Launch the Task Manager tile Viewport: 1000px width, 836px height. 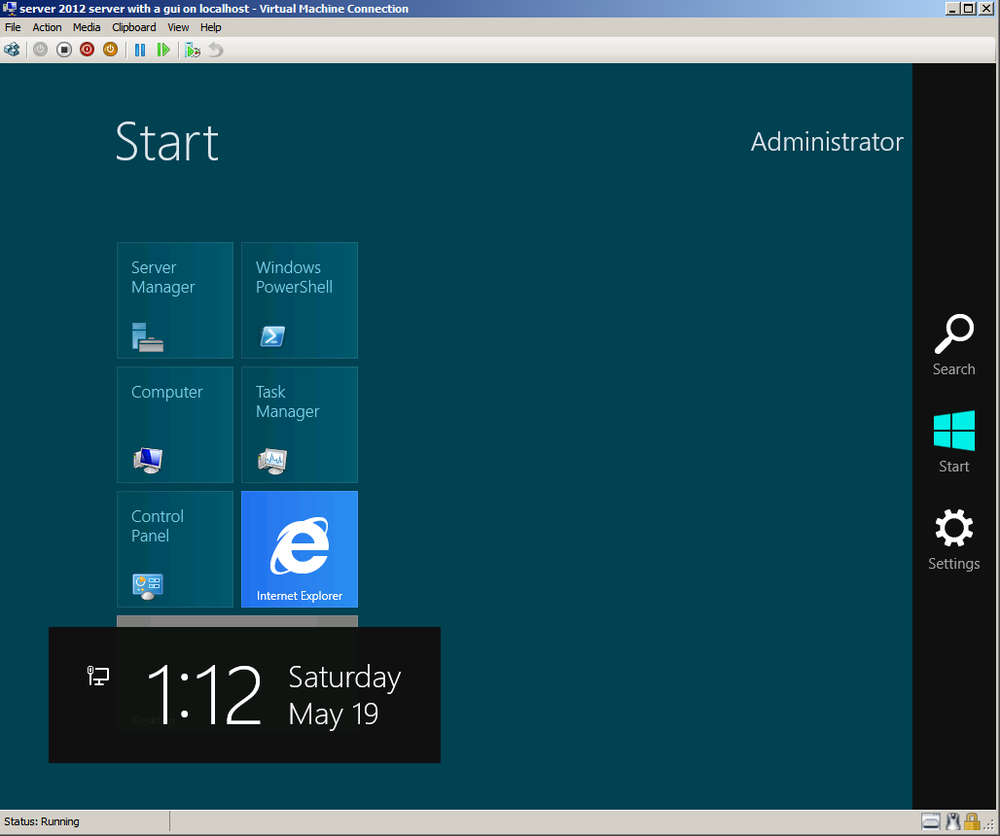(299, 425)
